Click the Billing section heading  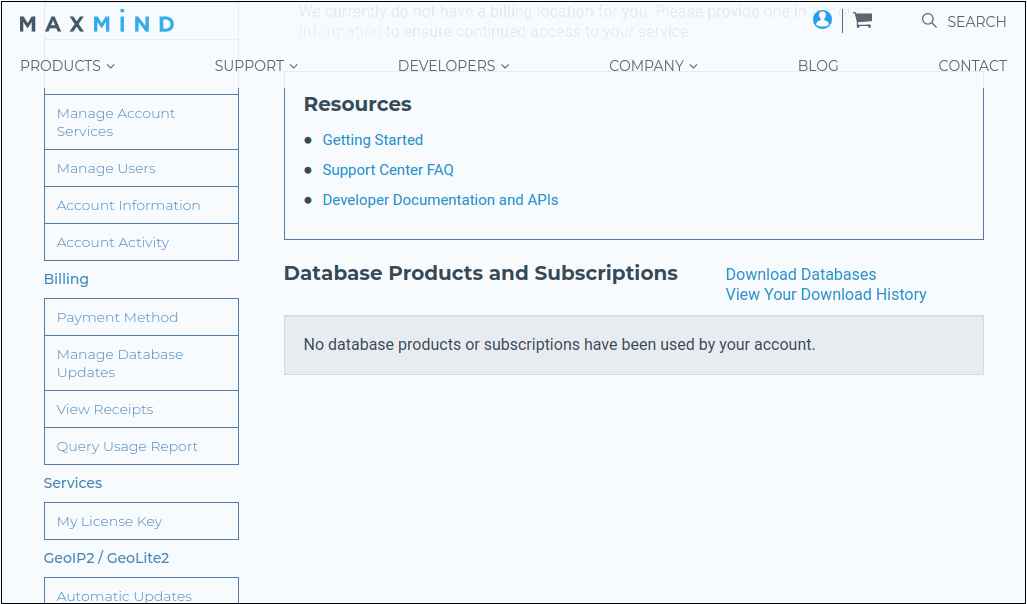point(66,279)
